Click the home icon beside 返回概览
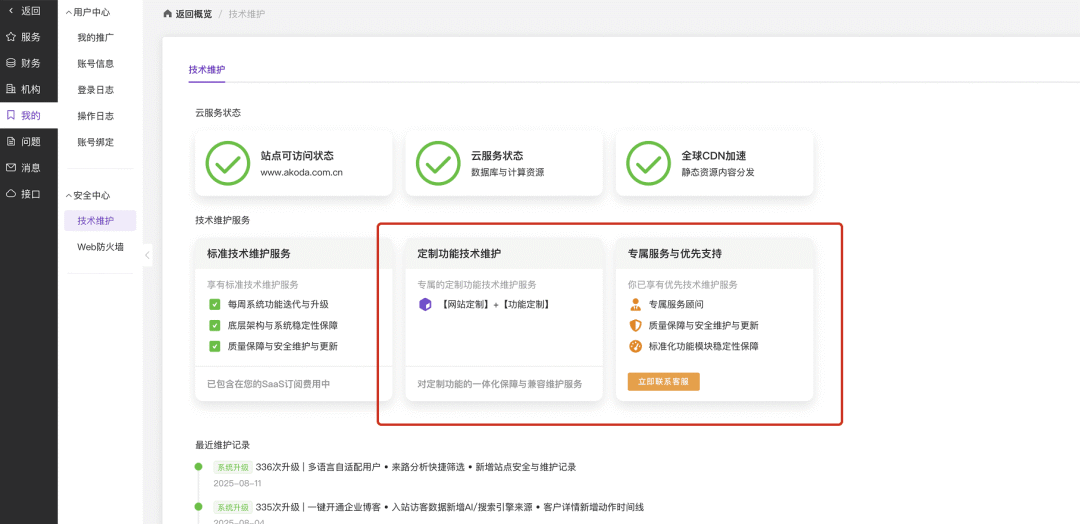The image size is (1080, 524). 167,14
